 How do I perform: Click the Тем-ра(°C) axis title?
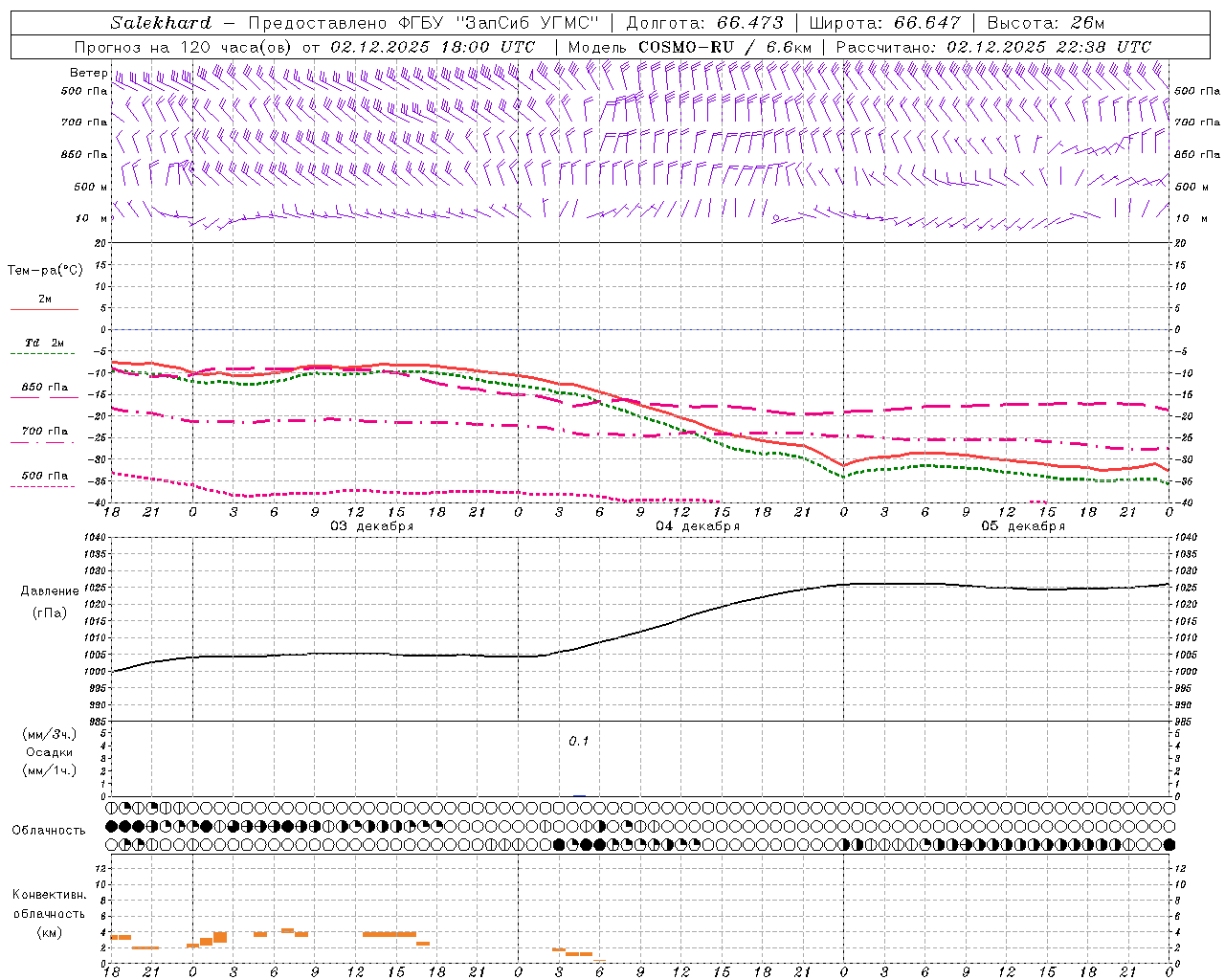(45, 271)
